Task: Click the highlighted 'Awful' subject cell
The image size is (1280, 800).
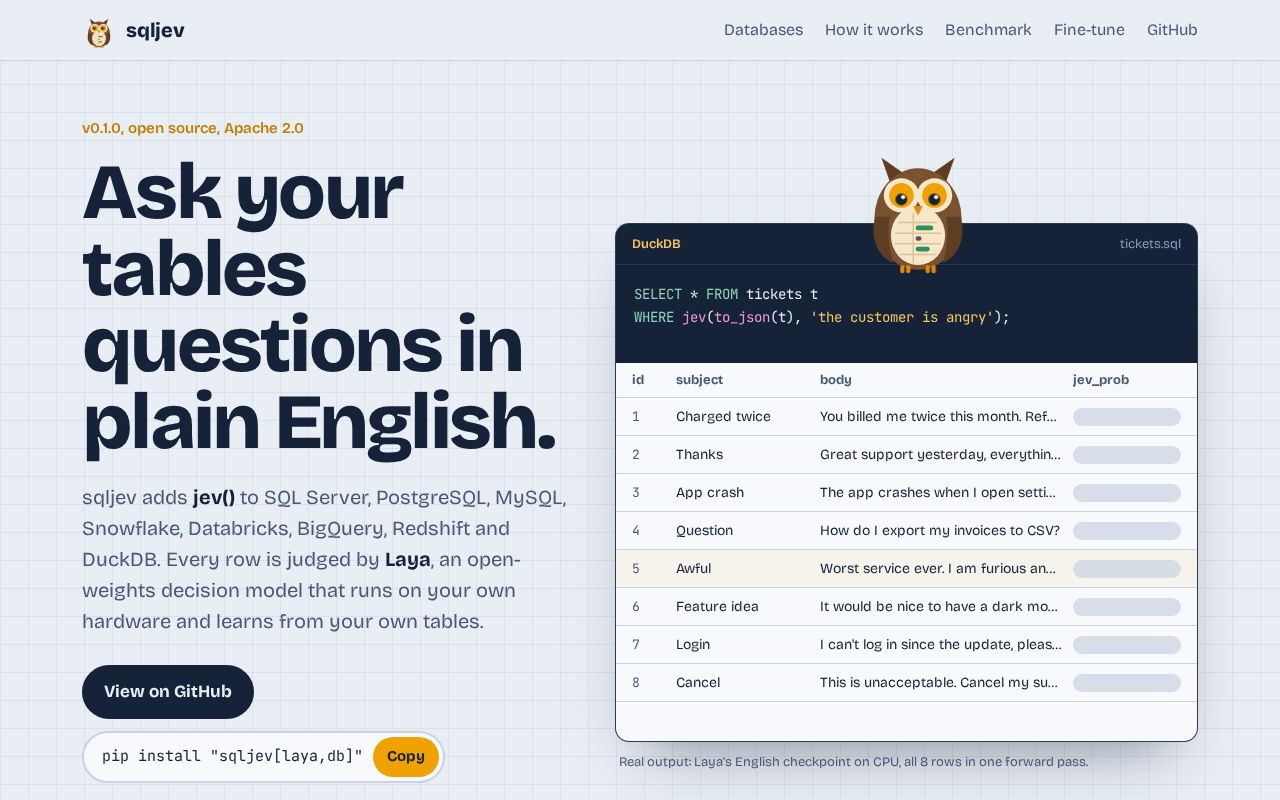Action: [693, 569]
